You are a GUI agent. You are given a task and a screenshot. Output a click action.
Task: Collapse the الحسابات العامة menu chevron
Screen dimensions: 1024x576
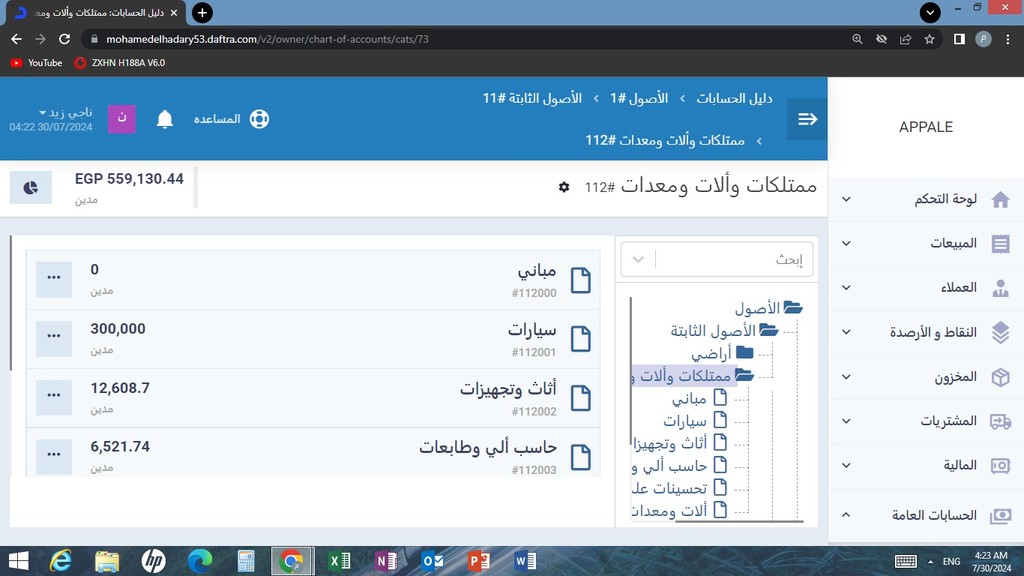pyautogui.click(x=846, y=515)
